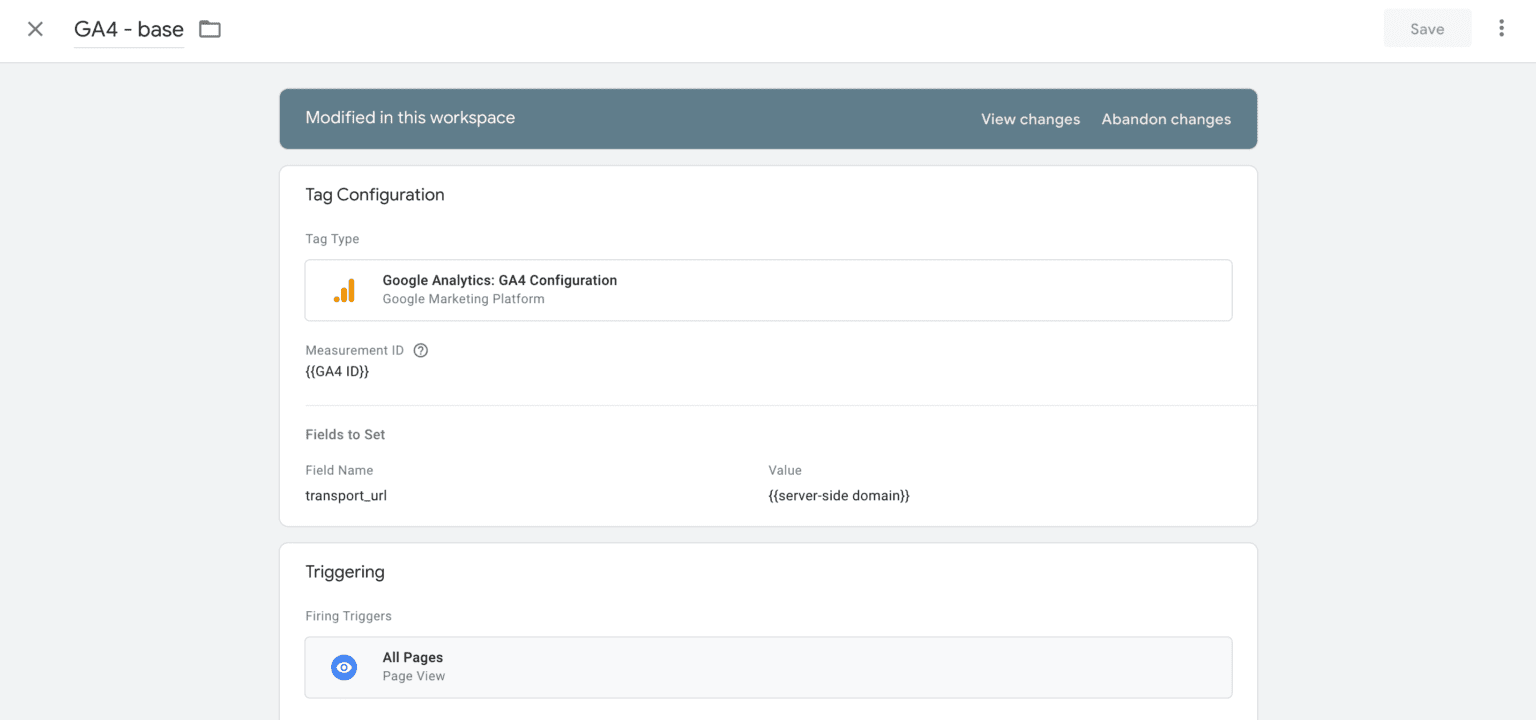Close the tag editor with the X icon
This screenshot has height=720, width=1536.
35,29
